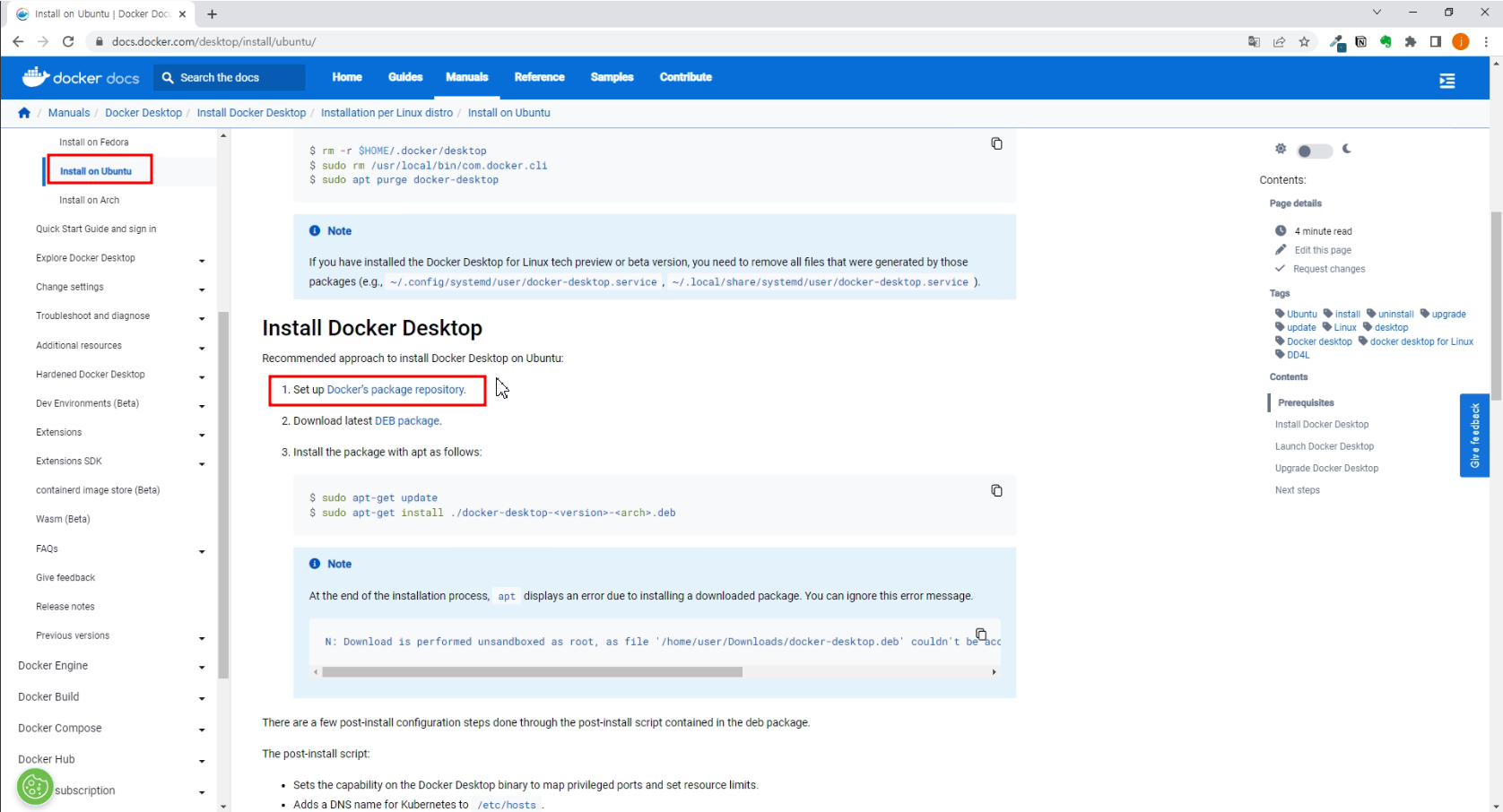Click the share page icon

click(x=1279, y=41)
